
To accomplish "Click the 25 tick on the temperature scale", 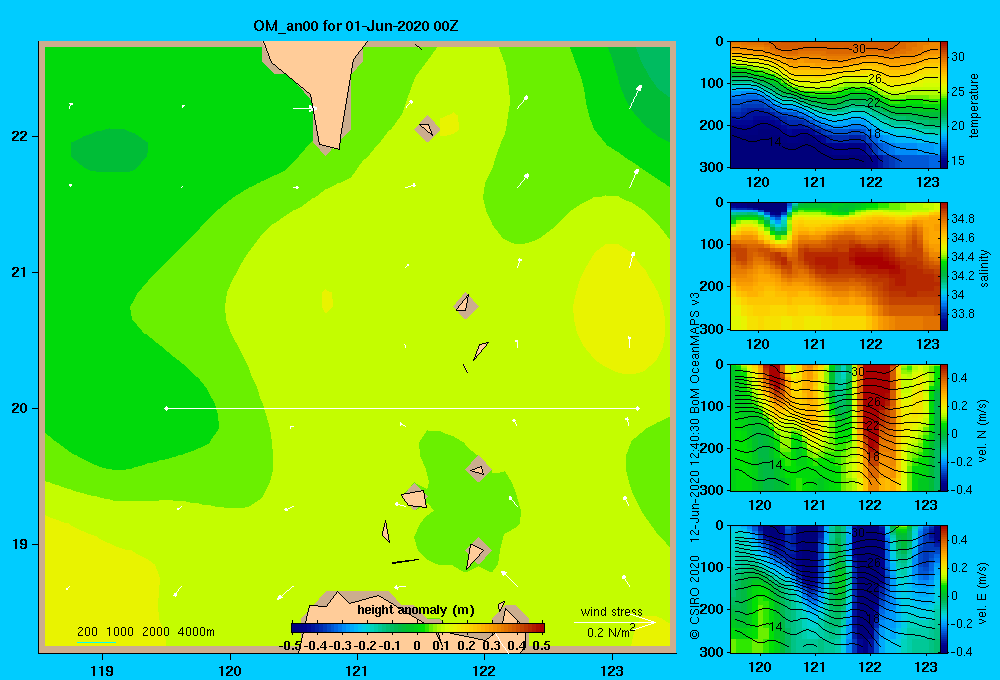I will [958, 91].
